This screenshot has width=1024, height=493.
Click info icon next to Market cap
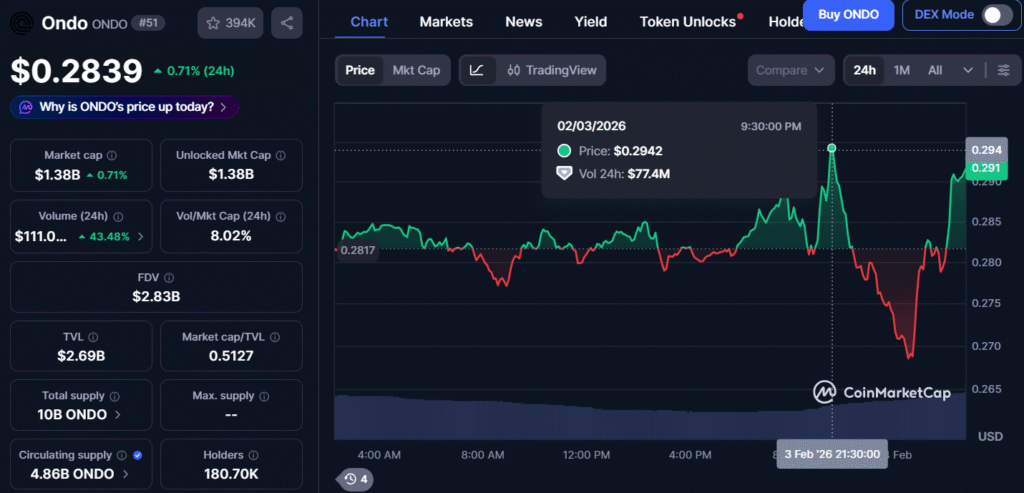112,155
